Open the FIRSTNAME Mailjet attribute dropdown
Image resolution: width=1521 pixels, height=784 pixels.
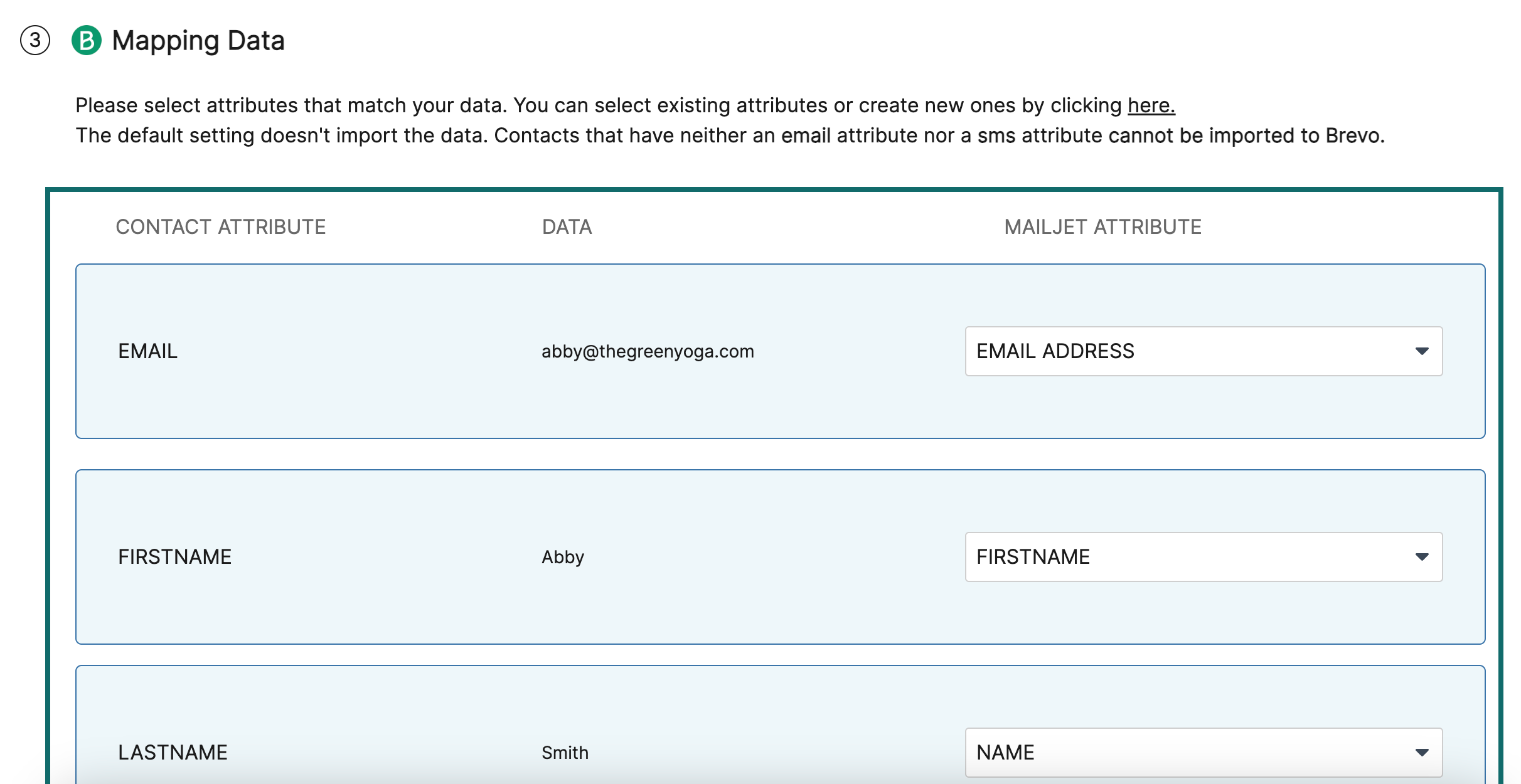tap(1203, 557)
